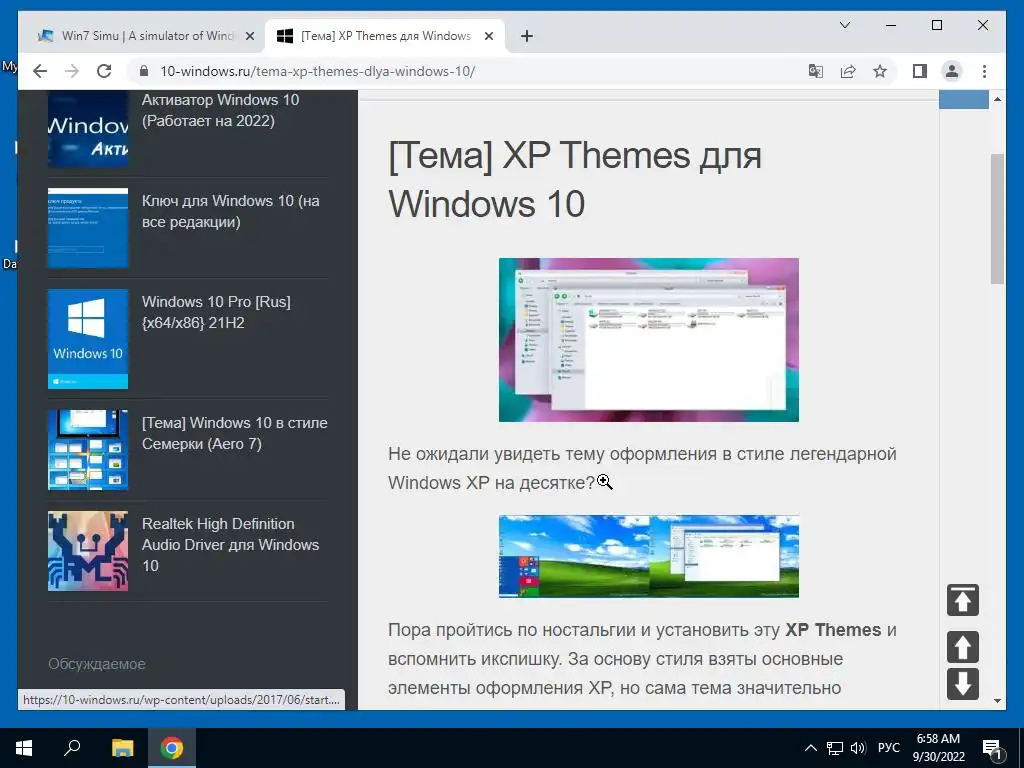Click the Ключ для Windows thumbnail
The image size is (1024, 768).
point(88,228)
